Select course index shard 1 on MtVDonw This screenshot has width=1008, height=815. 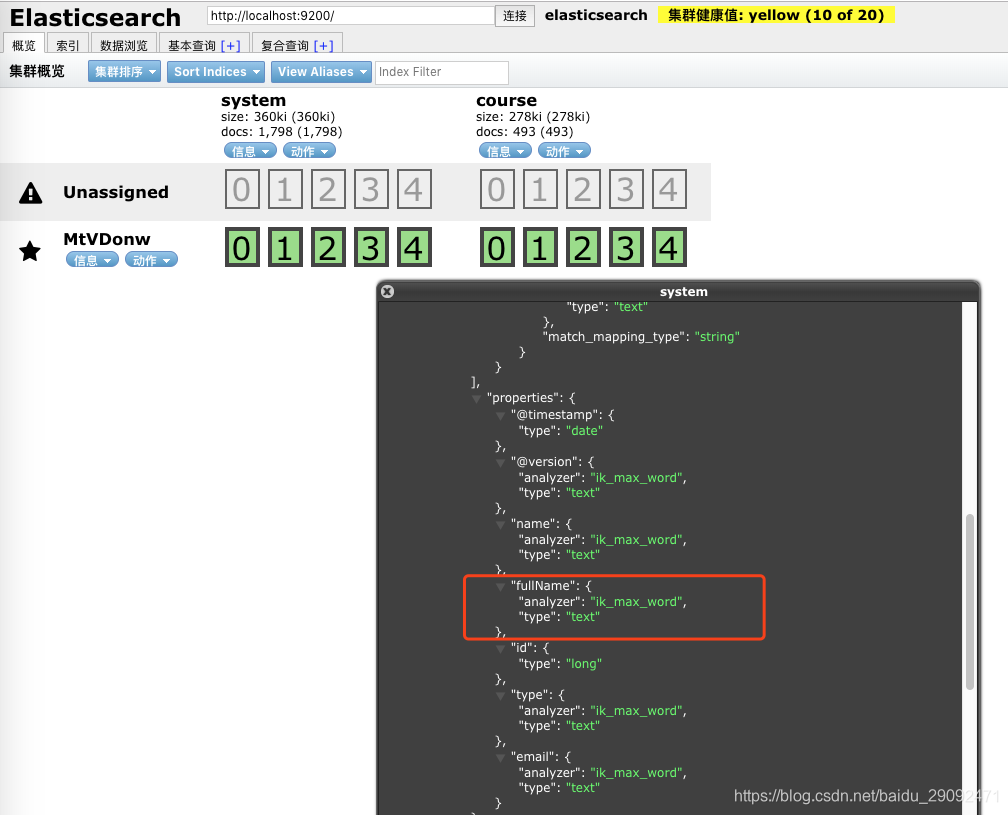540,247
